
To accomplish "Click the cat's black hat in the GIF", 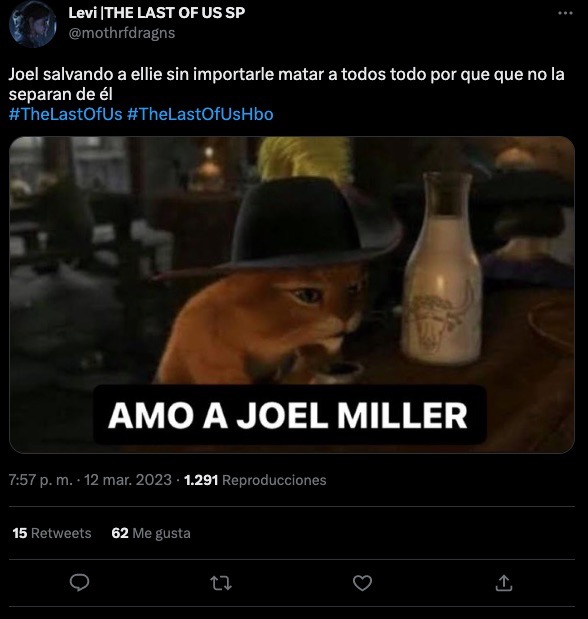I will [x=286, y=229].
